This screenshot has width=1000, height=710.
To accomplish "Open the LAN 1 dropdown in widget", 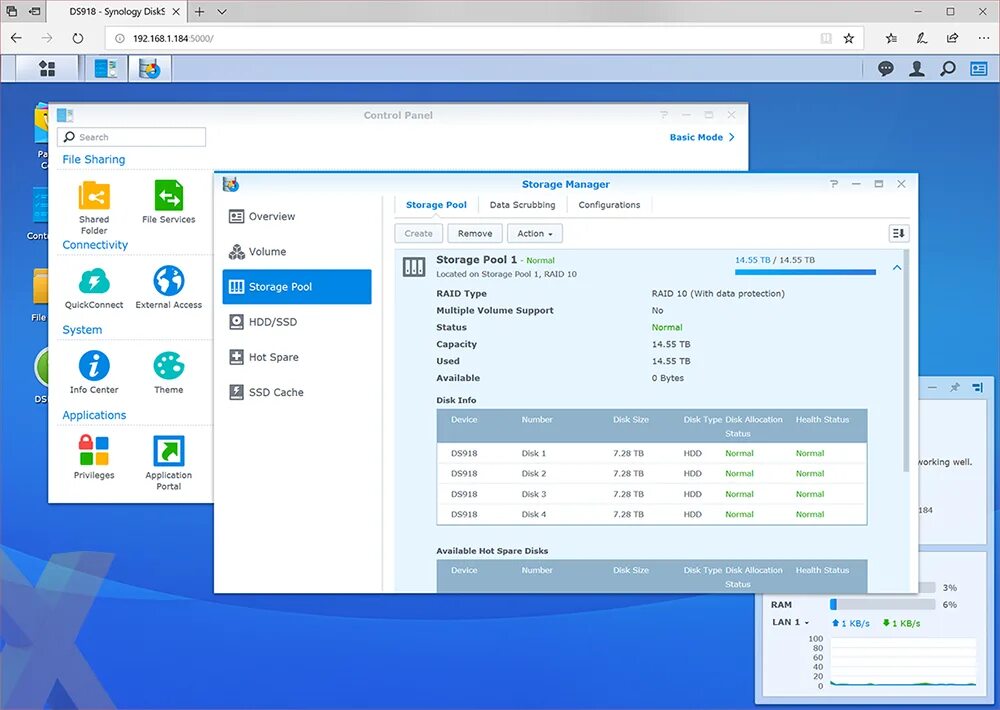I will [x=790, y=622].
